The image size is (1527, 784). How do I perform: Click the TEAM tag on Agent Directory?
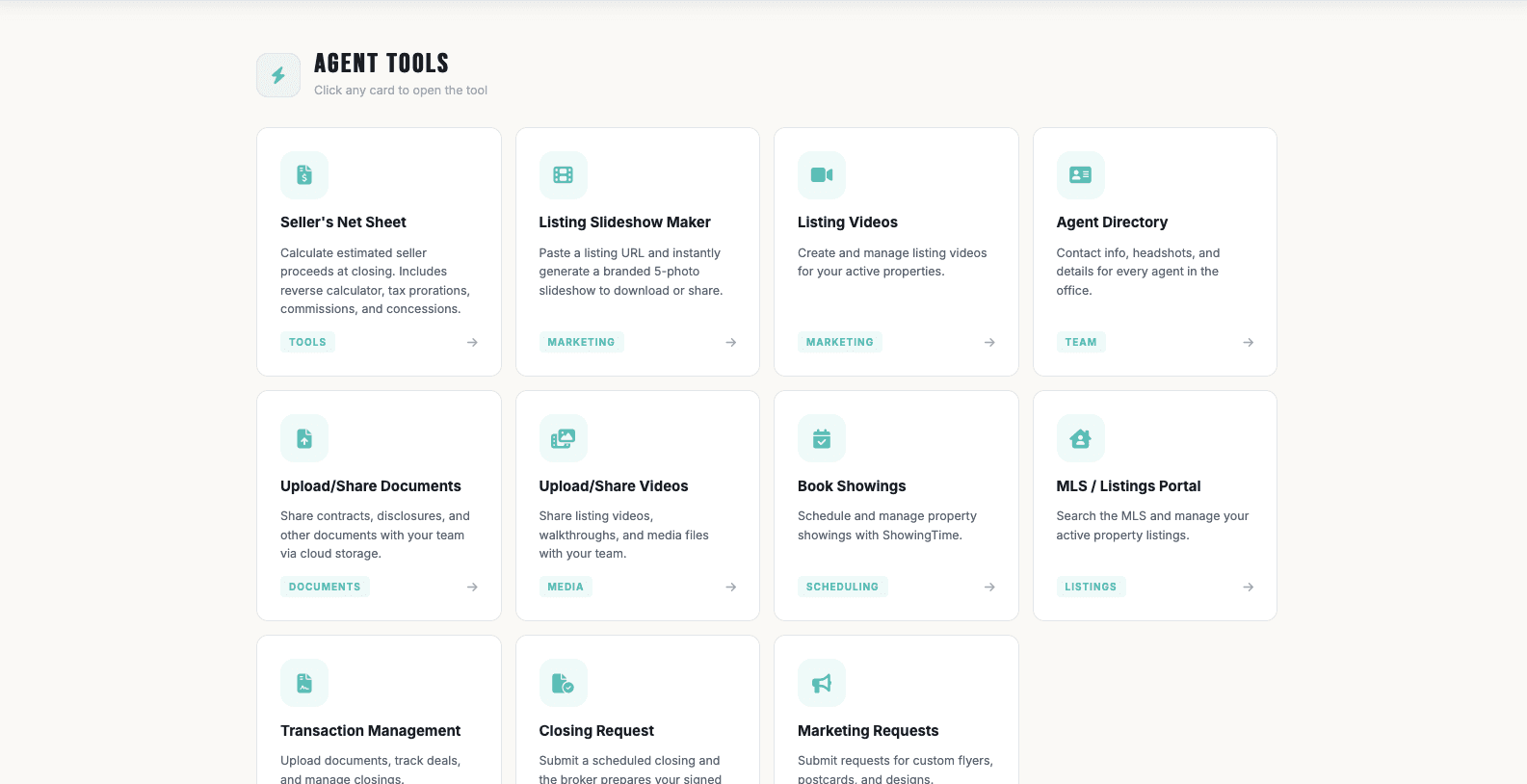(x=1081, y=342)
